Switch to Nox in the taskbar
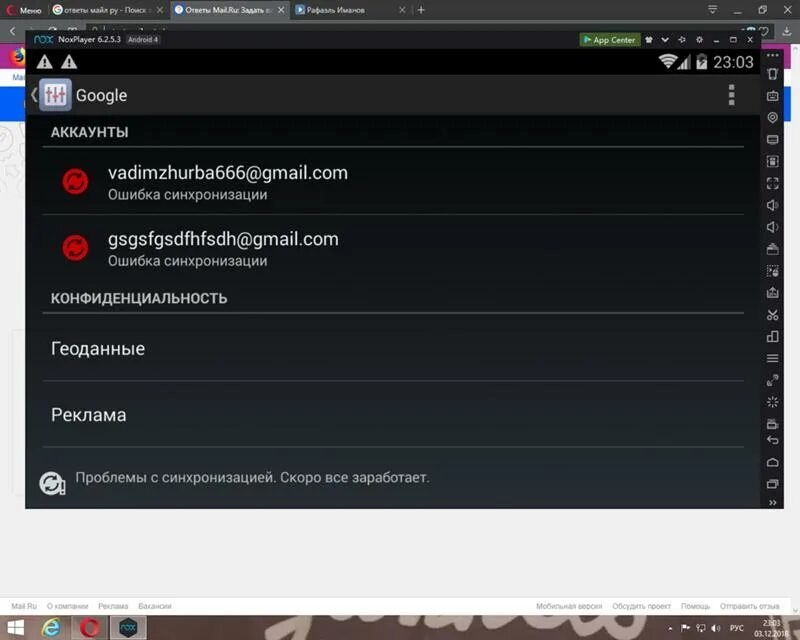The image size is (800, 640). [x=128, y=628]
